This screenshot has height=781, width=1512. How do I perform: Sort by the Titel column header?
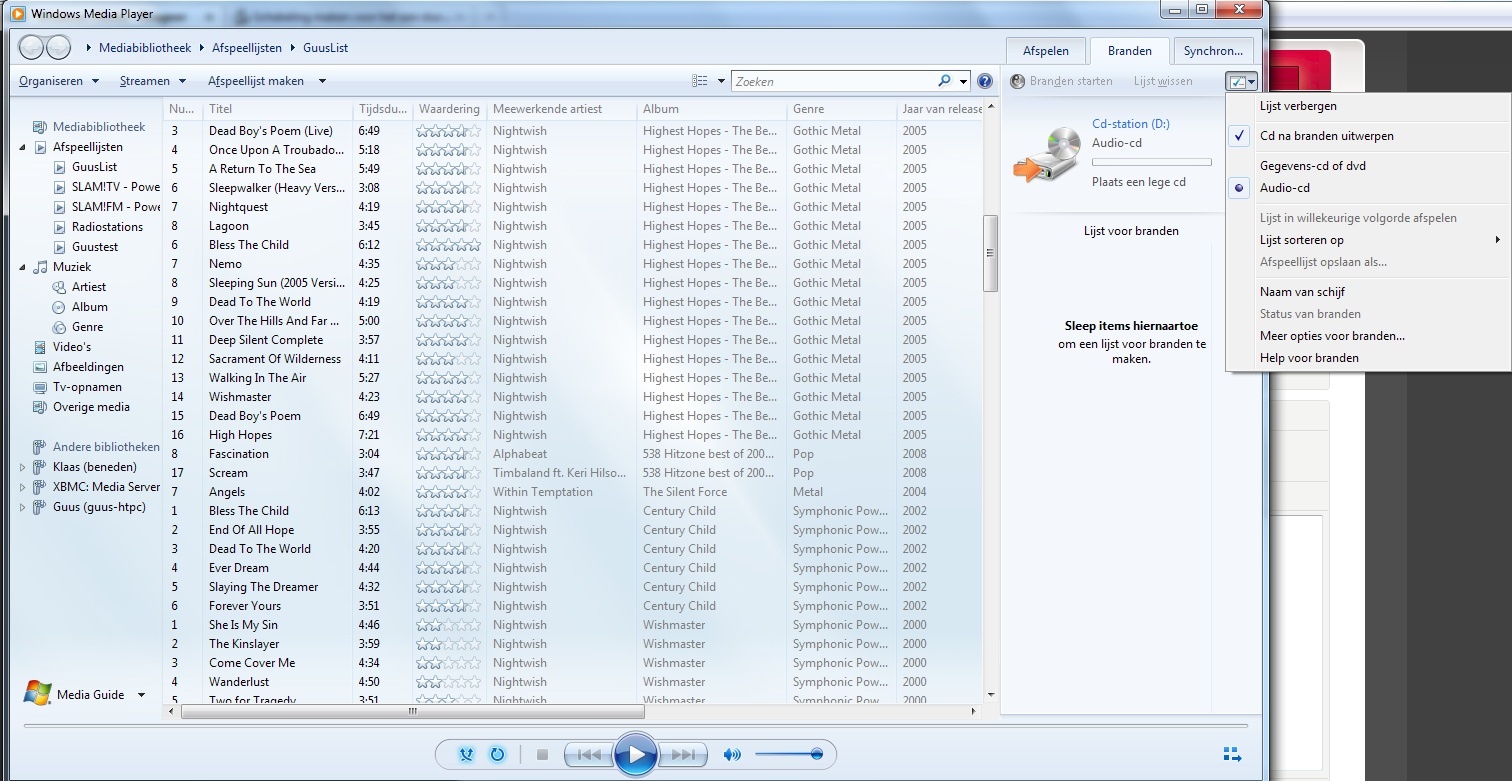point(278,109)
